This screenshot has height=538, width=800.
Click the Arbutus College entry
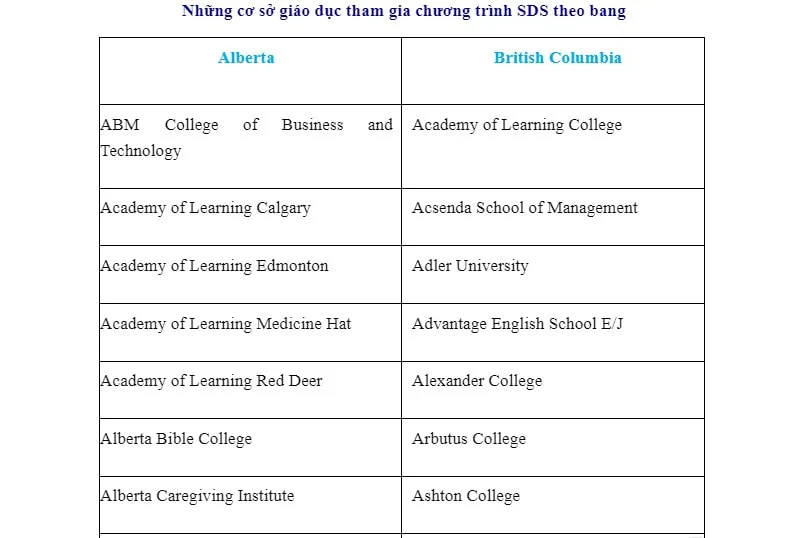468,439
